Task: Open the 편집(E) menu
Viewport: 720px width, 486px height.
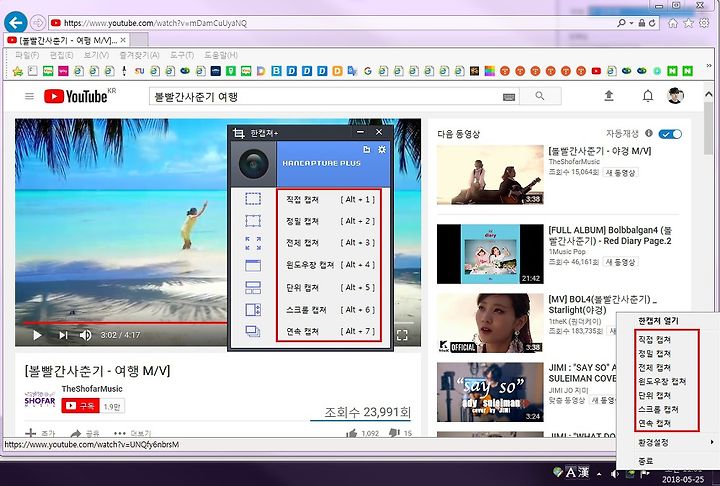Action: point(62,55)
